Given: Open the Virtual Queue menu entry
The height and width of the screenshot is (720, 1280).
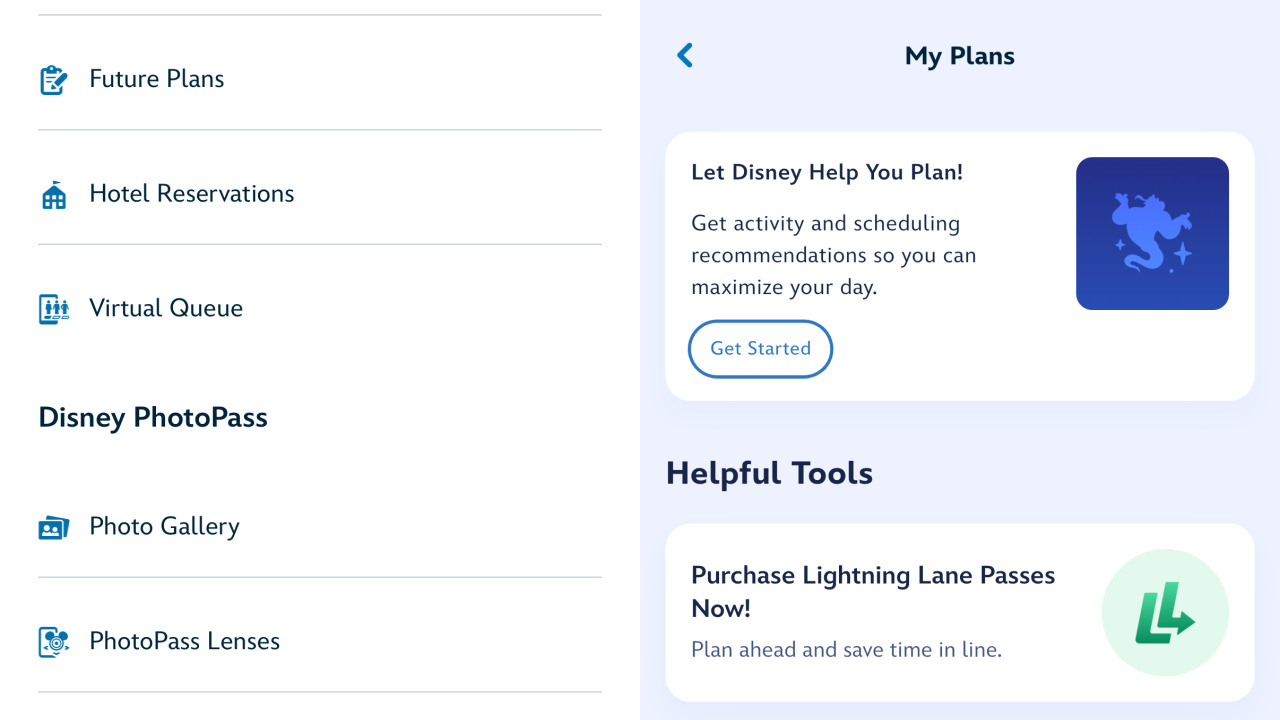Looking at the screenshot, I should click(x=166, y=308).
